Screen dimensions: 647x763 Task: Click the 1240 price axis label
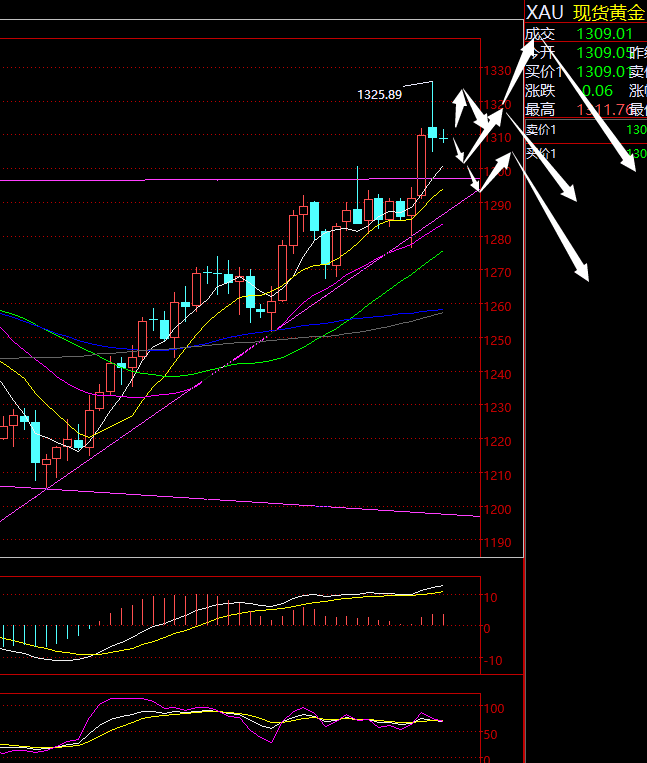[497, 374]
